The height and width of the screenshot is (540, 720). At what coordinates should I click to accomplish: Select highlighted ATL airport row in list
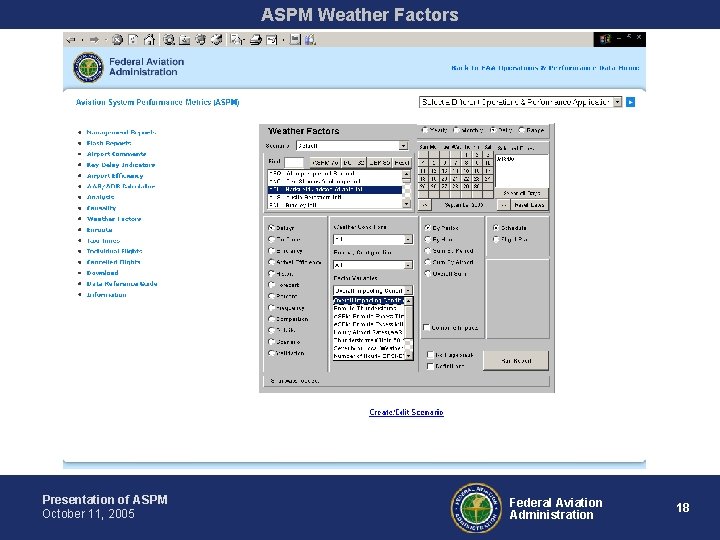335,190
